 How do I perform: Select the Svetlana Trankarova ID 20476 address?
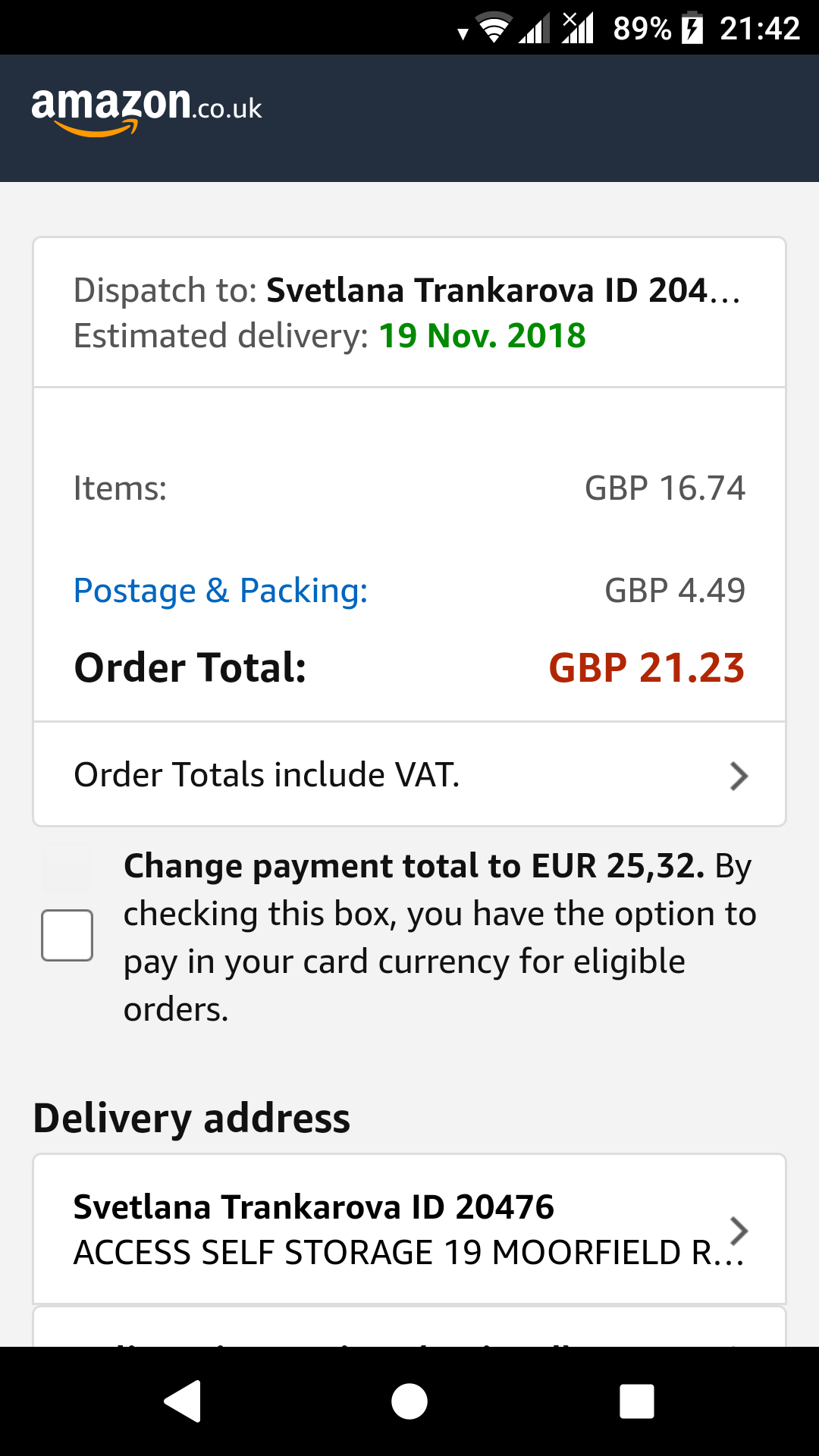click(x=314, y=1207)
